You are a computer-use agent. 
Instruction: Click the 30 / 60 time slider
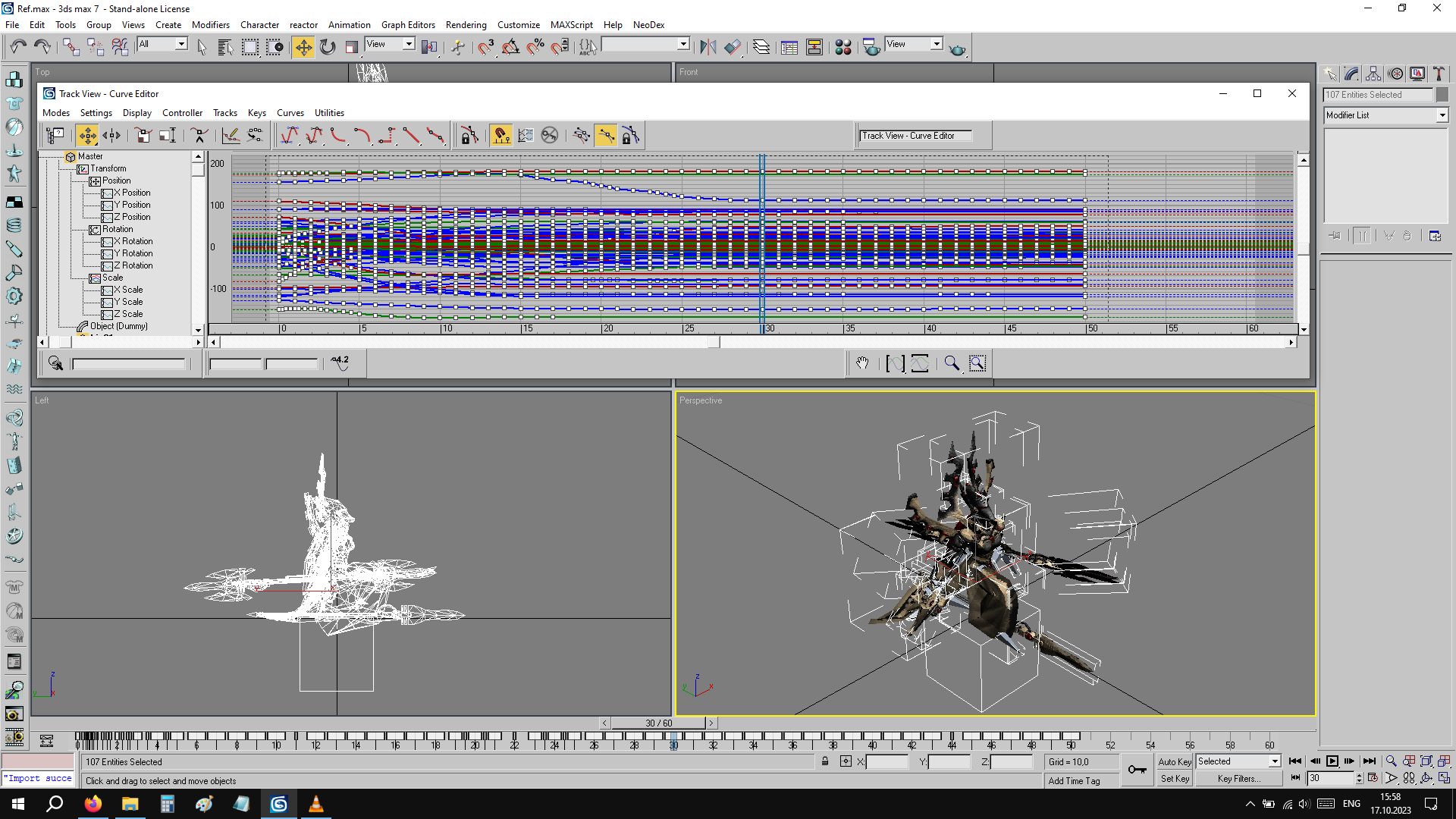tap(658, 723)
